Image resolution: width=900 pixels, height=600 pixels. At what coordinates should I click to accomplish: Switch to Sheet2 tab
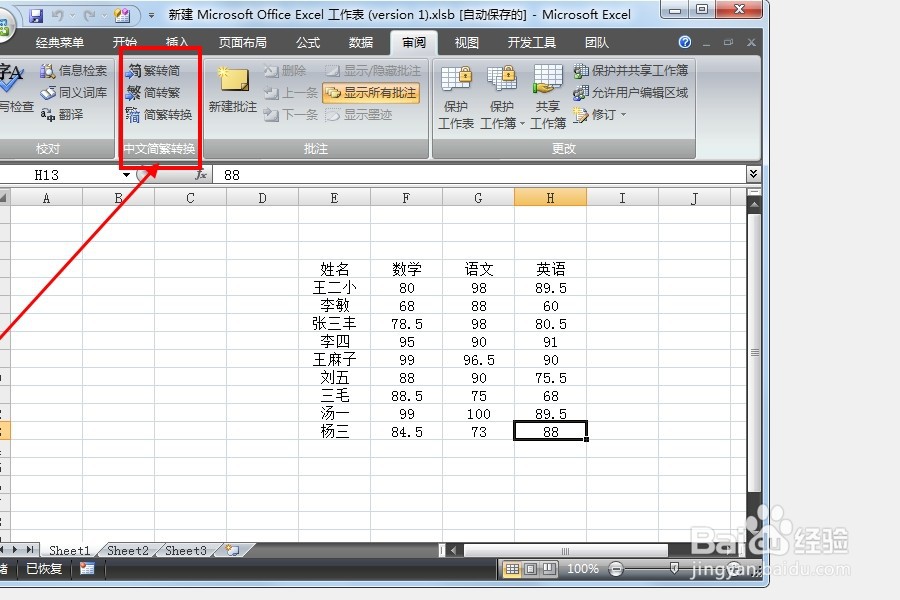[127, 551]
